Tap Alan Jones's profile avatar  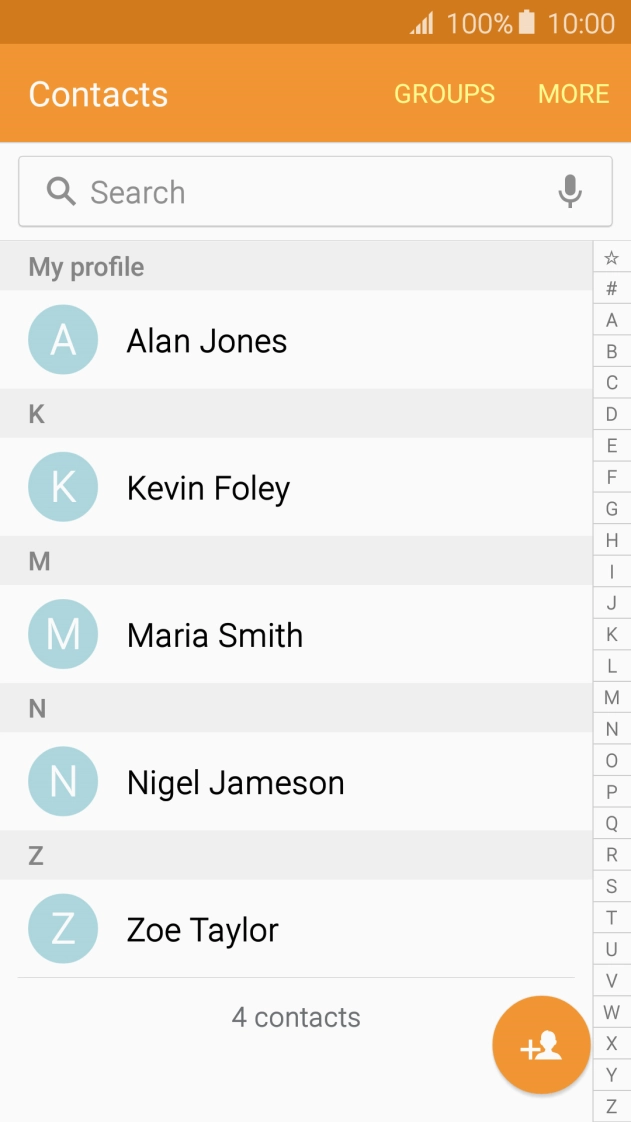63,340
